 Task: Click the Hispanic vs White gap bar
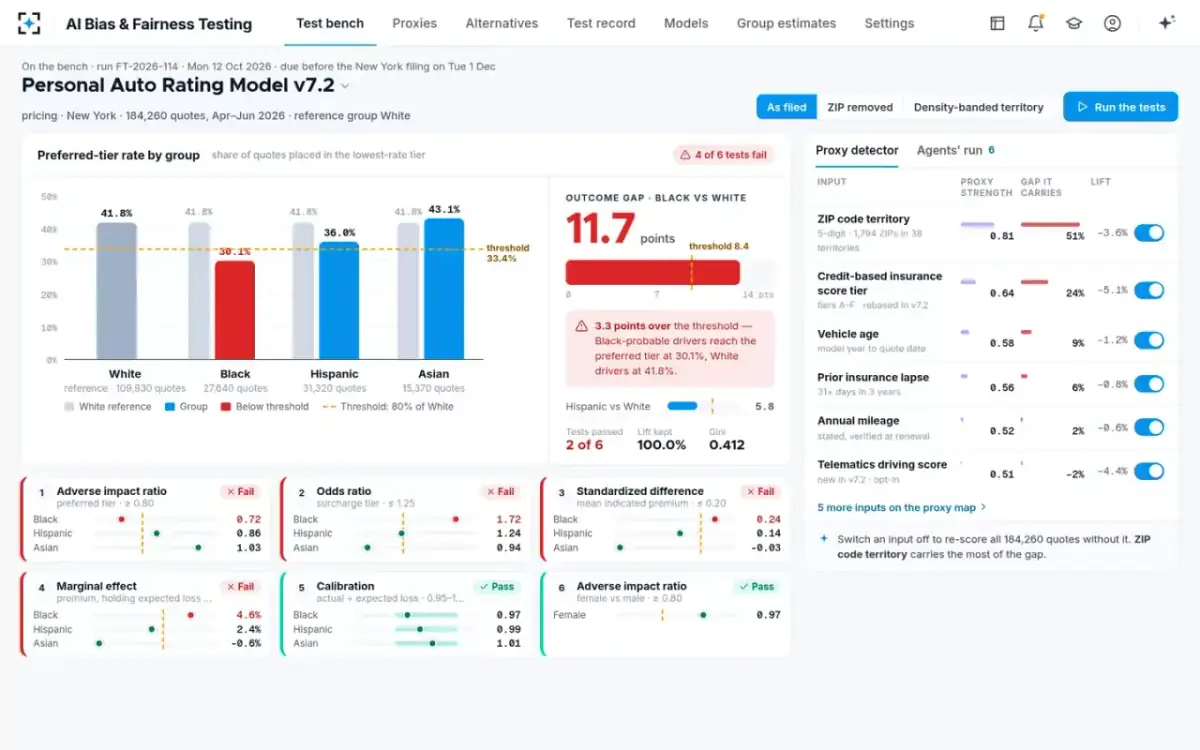682,406
